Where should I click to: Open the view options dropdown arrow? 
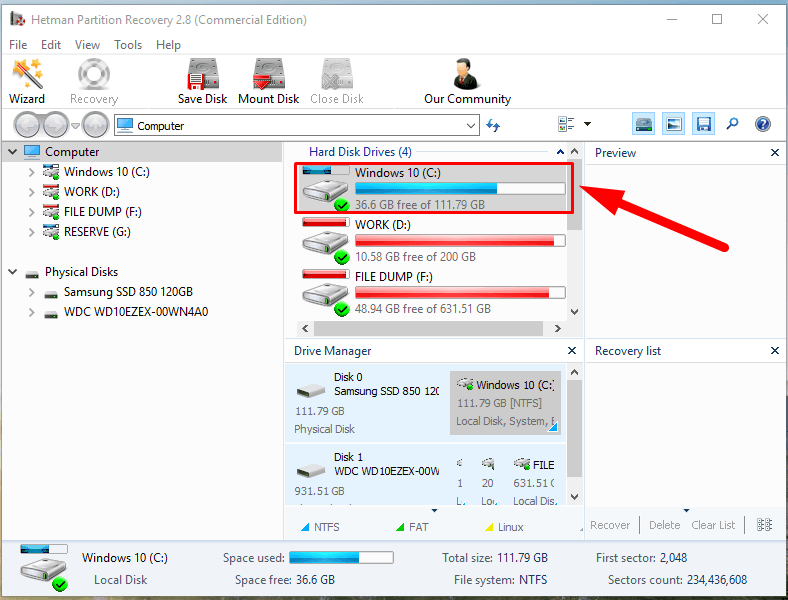pyautogui.click(x=587, y=124)
